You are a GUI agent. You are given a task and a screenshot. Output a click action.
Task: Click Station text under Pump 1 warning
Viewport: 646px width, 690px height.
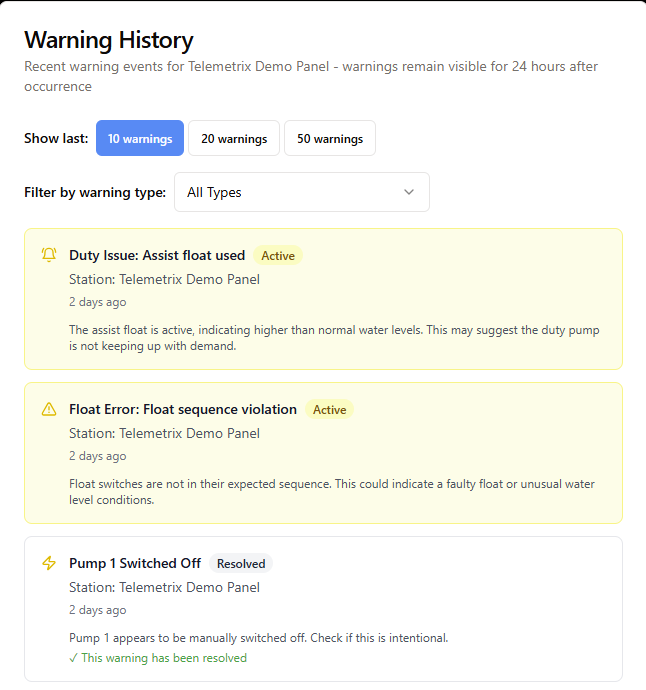click(x=165, y=587)
